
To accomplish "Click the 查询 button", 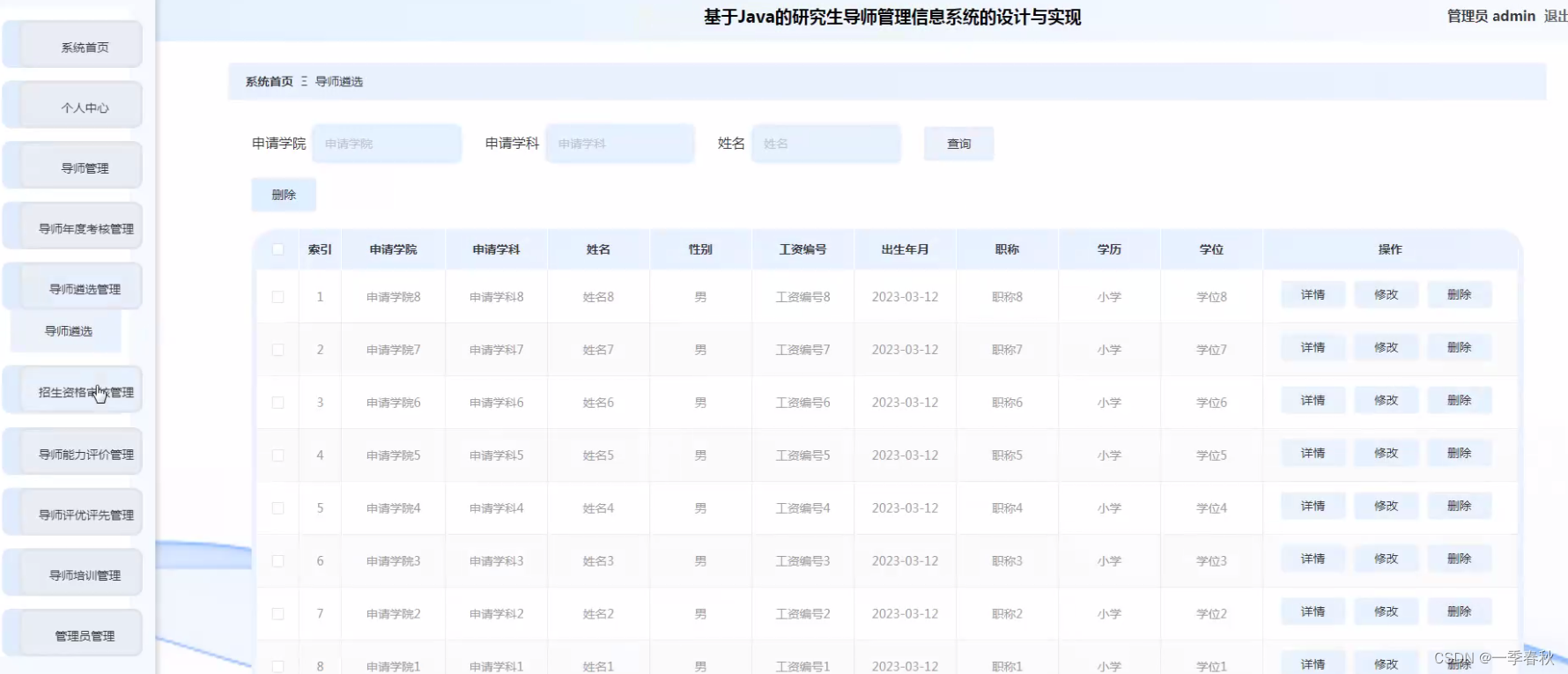I will 958,144.
